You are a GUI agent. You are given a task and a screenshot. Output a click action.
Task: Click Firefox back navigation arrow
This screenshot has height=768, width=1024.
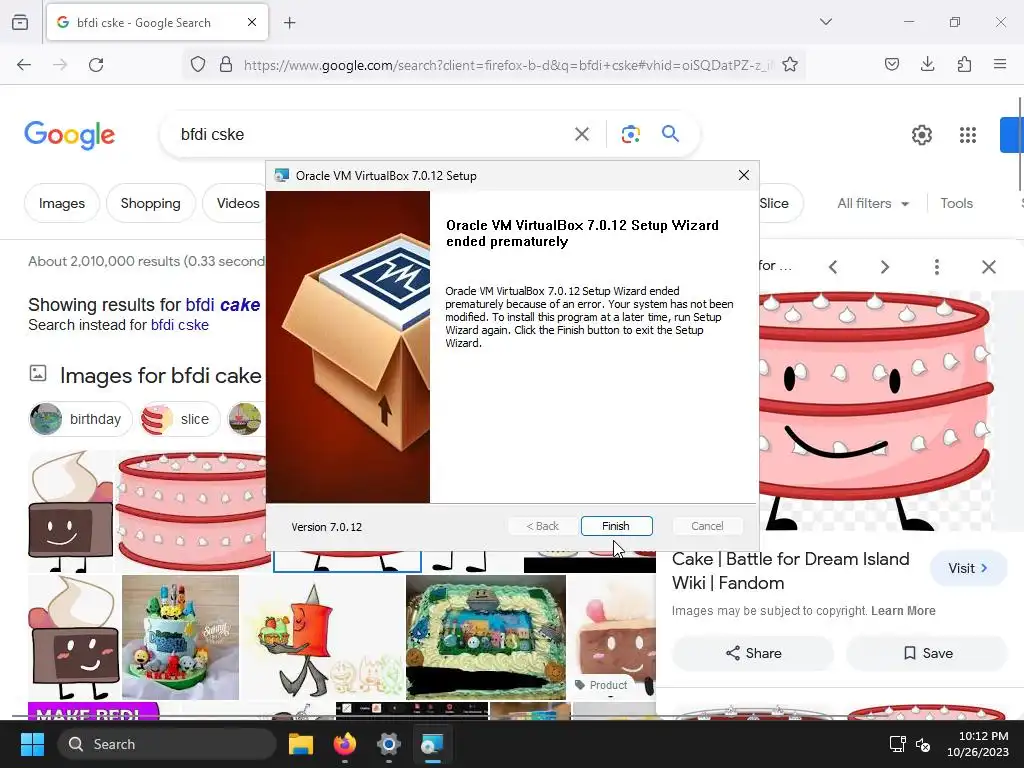(24, 65)
